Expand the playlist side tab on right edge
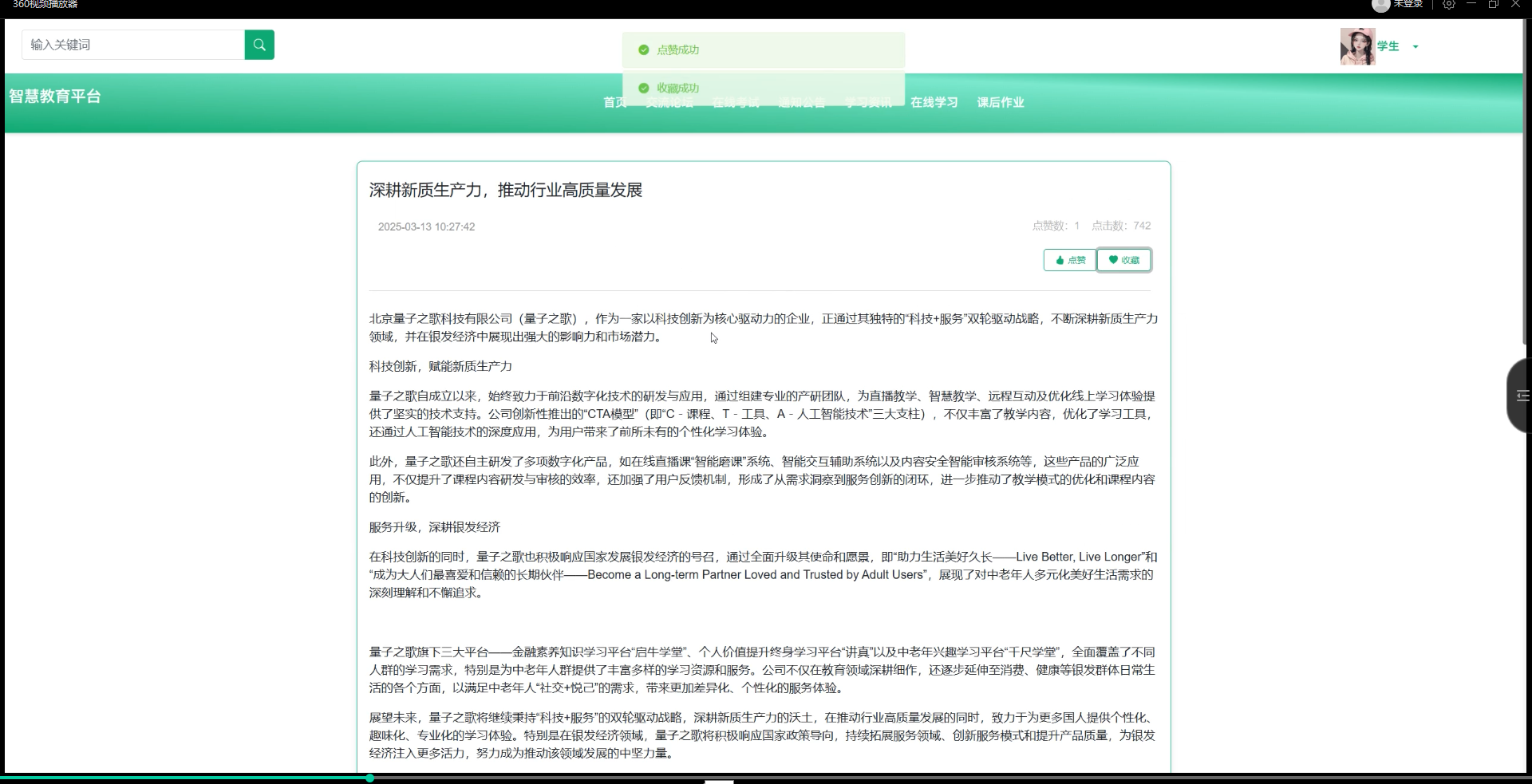This screenshot has height=784, width=1532. [1518, 396]
